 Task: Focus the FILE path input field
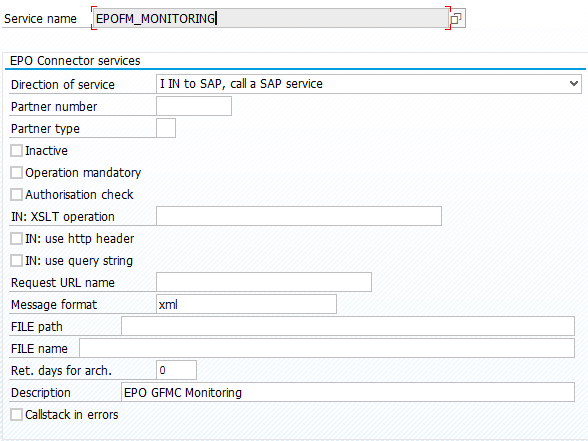coord(348,326)
